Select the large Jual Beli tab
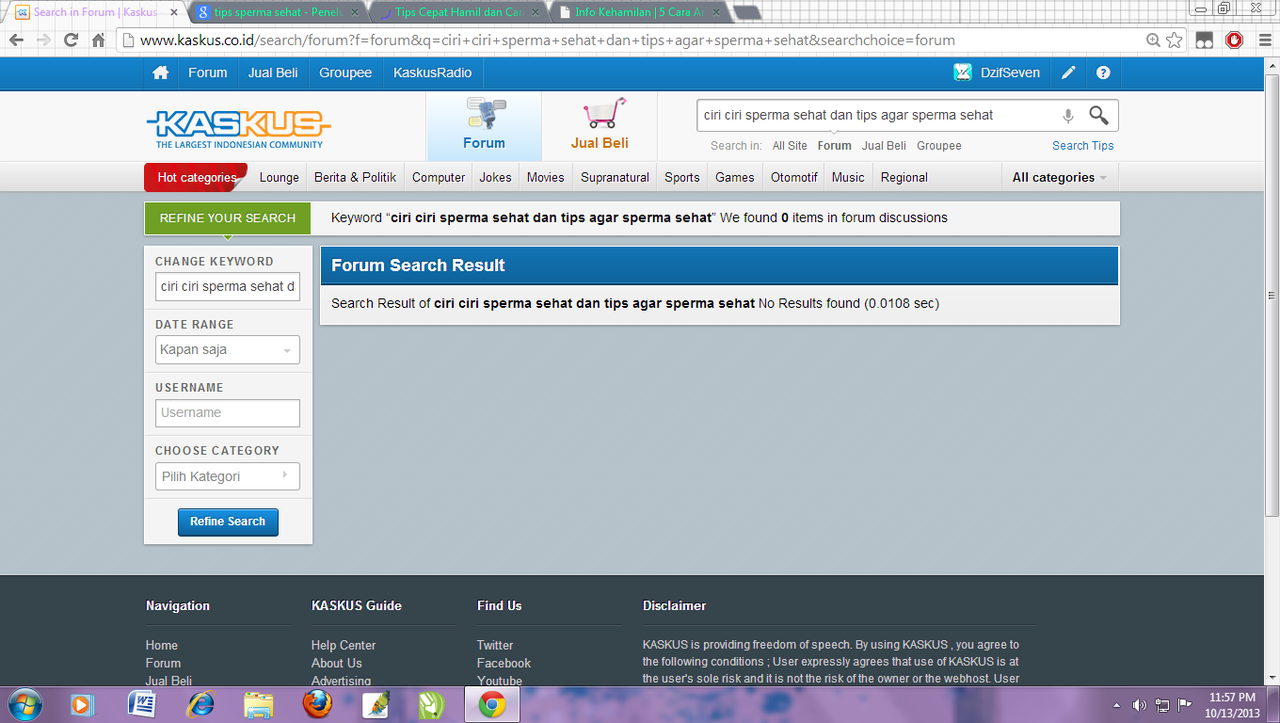1280x723 pixels. tap(600, 126)
